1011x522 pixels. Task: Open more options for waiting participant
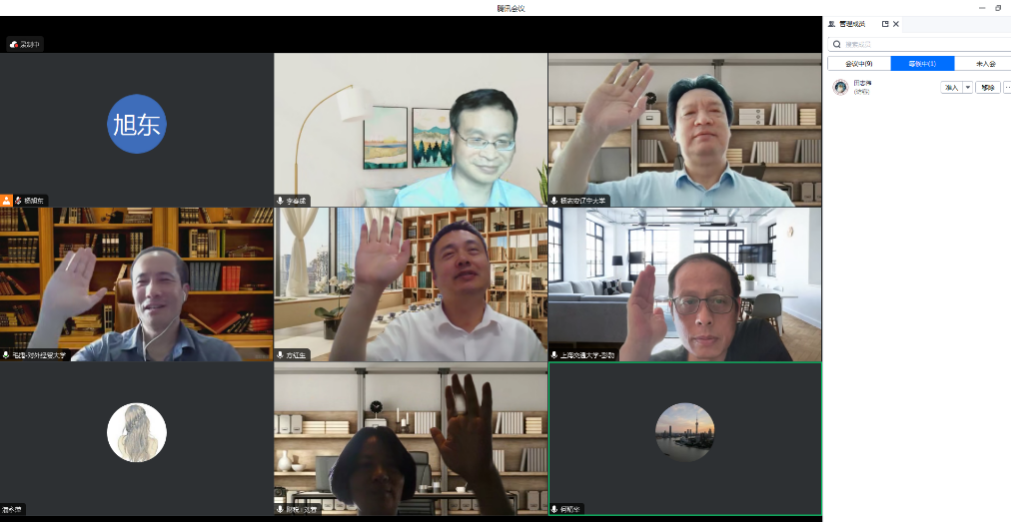pos(1007,88)
